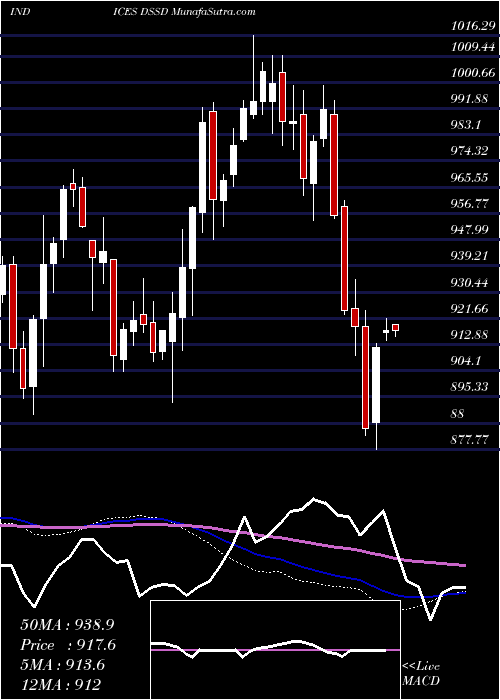This screenshot has width=500, height=700.
Task: Click the 904.1 price level label
Action: 466,361
